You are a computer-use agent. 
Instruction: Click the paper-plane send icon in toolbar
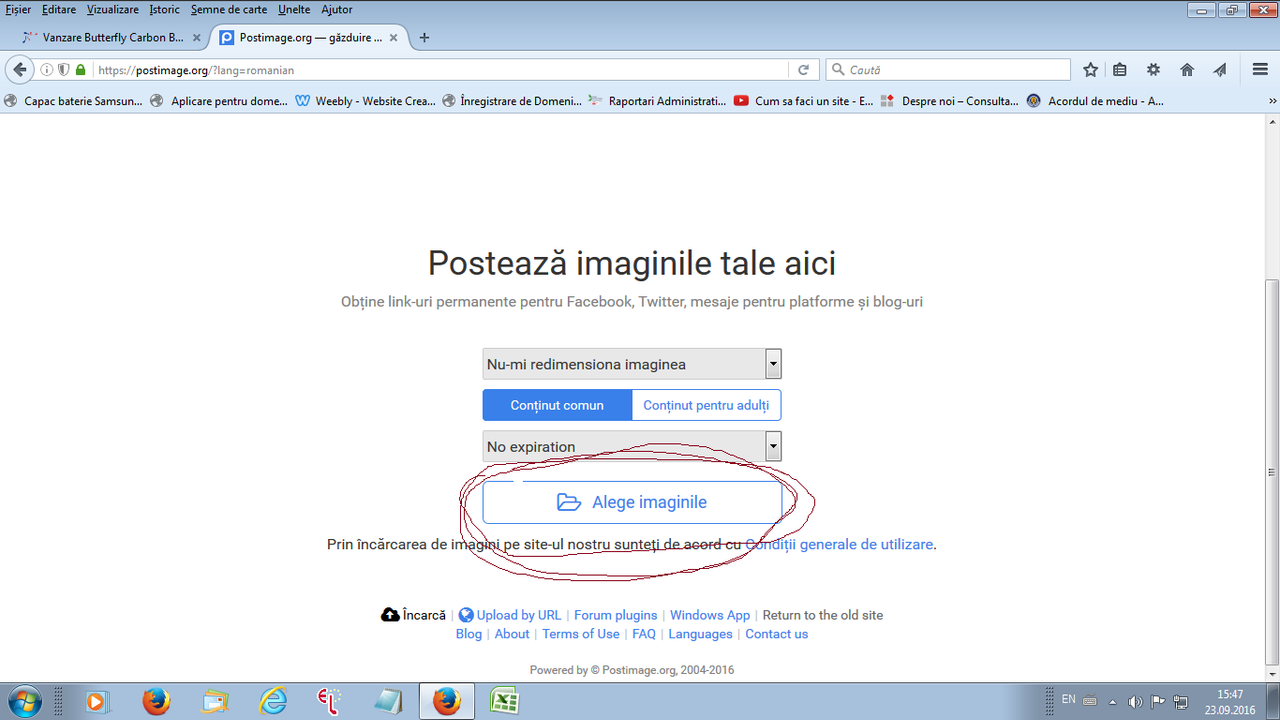click(1220, 70)
